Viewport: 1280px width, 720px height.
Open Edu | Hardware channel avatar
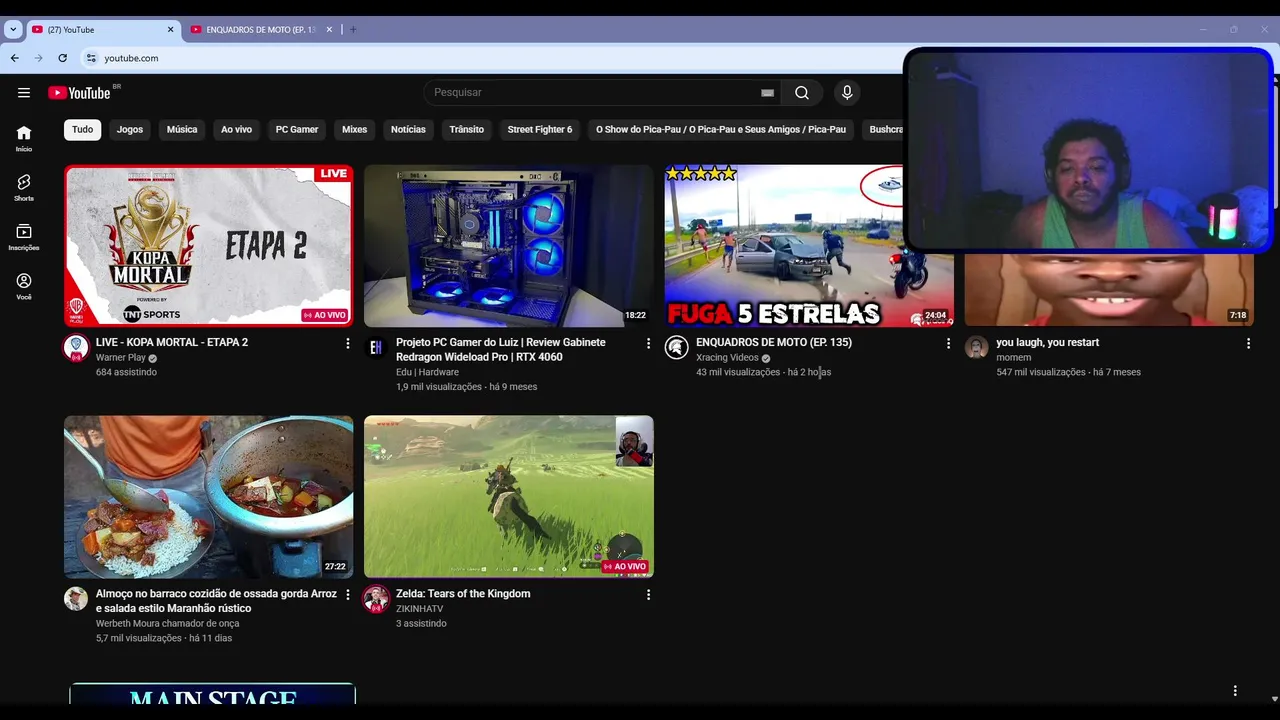point(376,347)
